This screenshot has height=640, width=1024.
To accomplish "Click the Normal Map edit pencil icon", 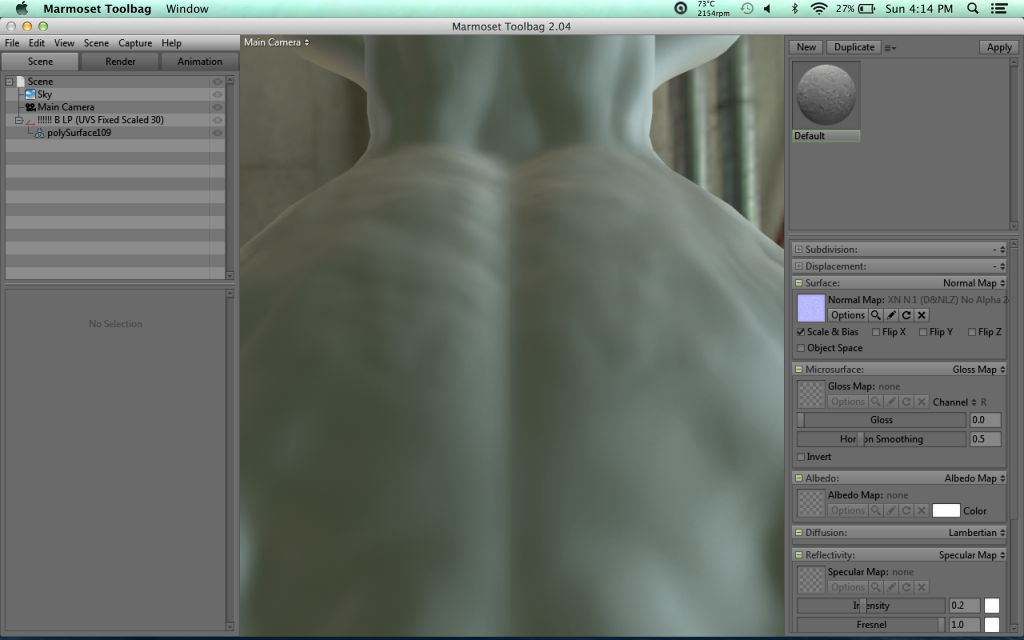I will pos(891,315).
